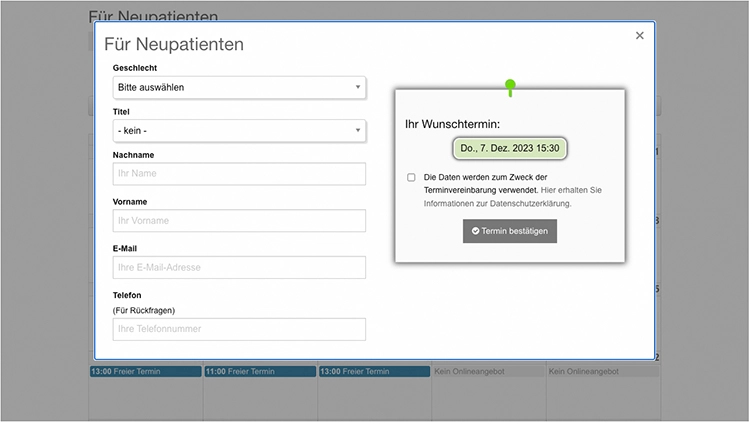This screenshot has width=750, height=422.
Task: Click the Termin bestätigen button
Action: click(x=510, y=231)
